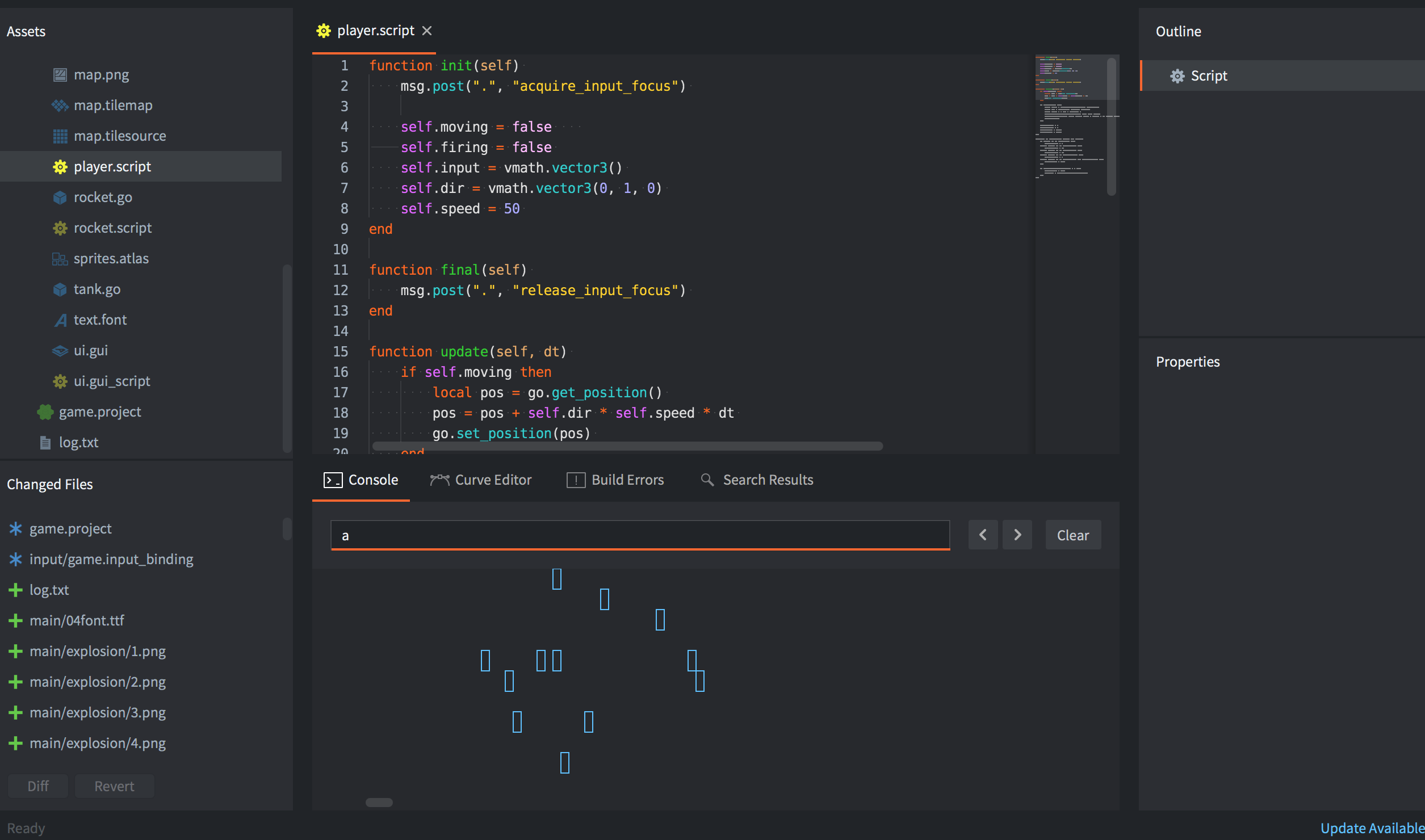Click the tank.go game object icon
Image resolution: width=1425 pixels, height=840 pixels.
pos(60,289)
